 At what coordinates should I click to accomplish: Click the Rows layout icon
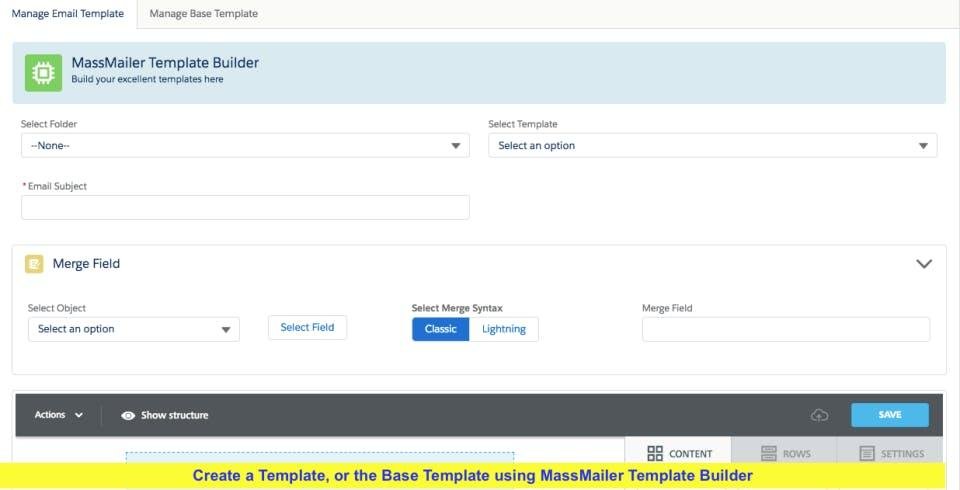(769, 453)
